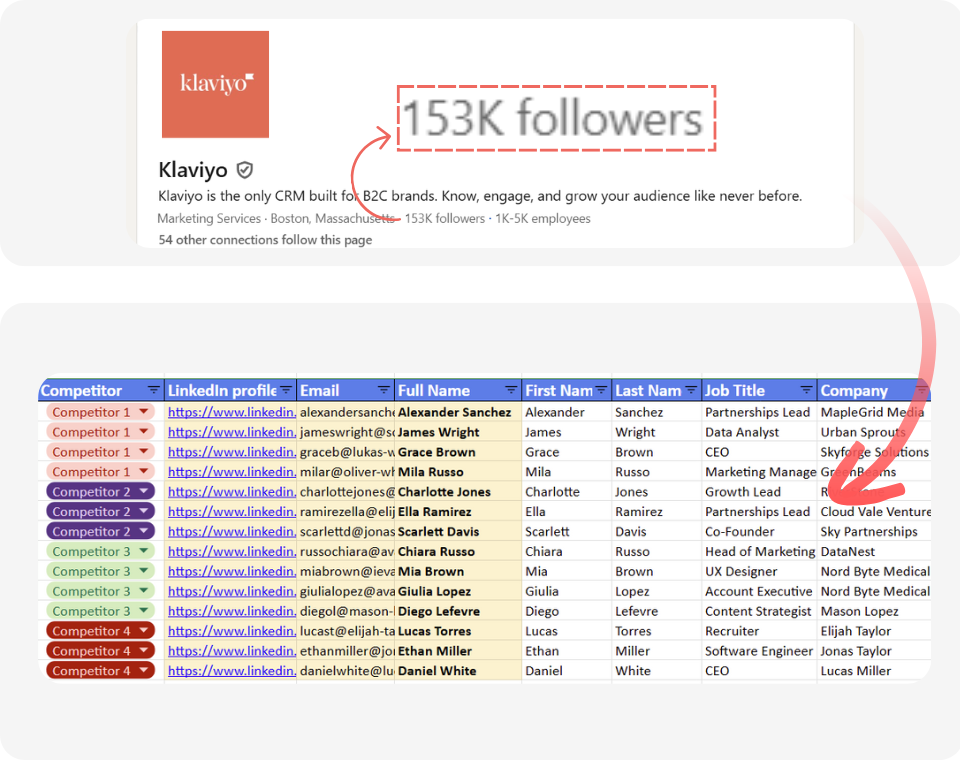
Task: Click the 'Marketing Services' label
Action: coord(209,219)
